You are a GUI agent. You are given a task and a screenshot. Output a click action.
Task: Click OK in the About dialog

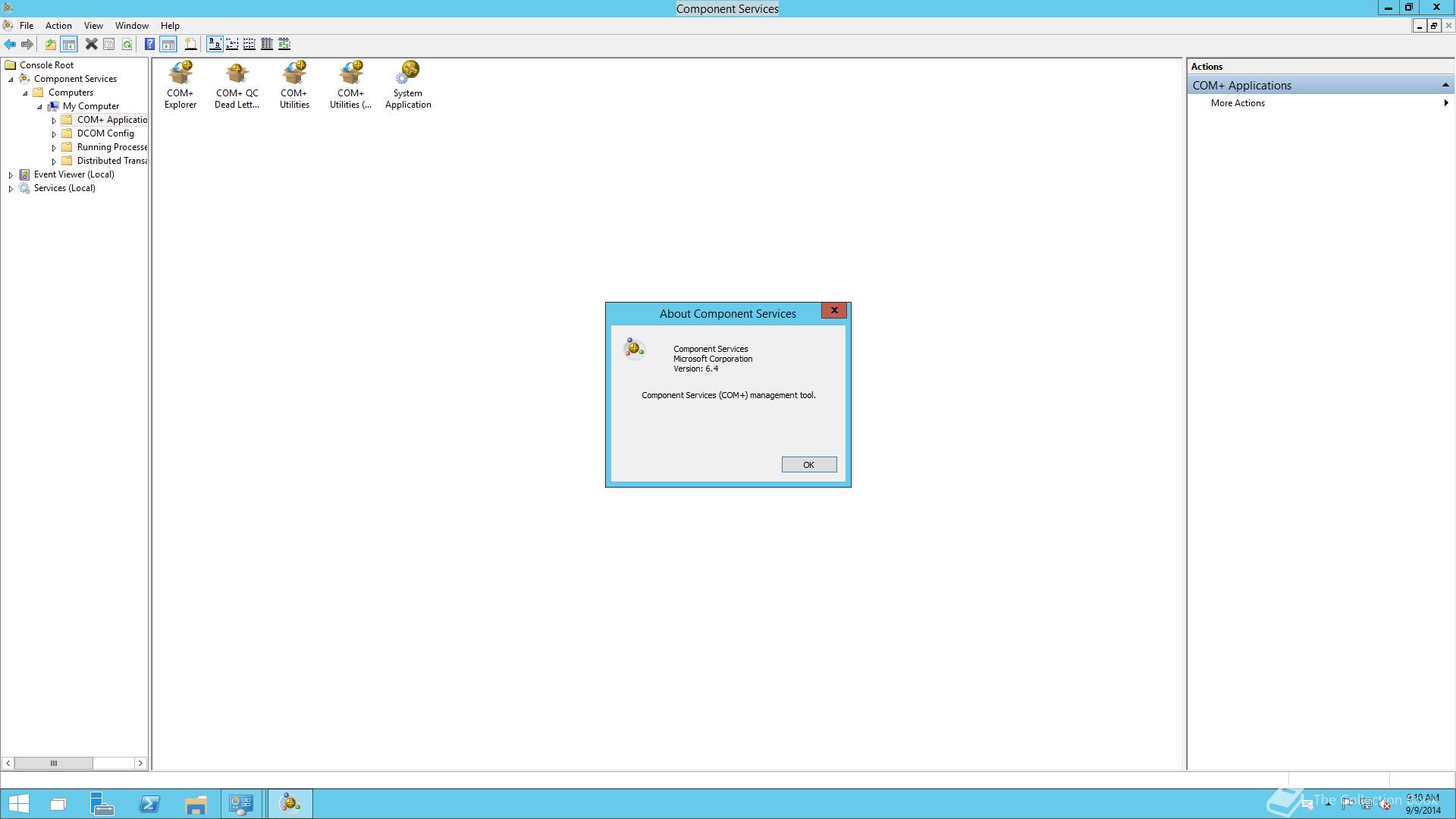(809, 465)
